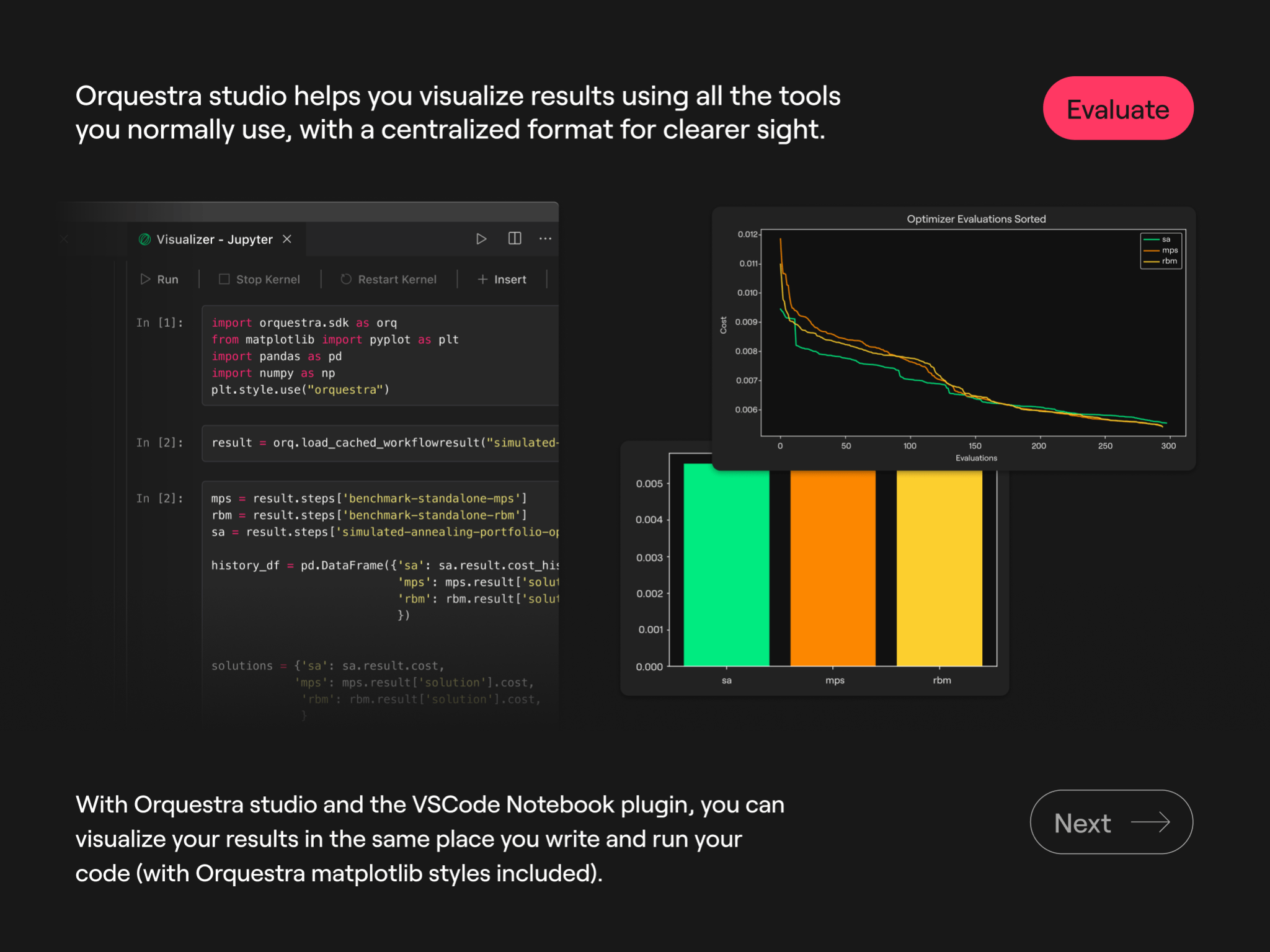
Task: Click the import orquestra.sdk code line
Action: click(x=304, y=323)
